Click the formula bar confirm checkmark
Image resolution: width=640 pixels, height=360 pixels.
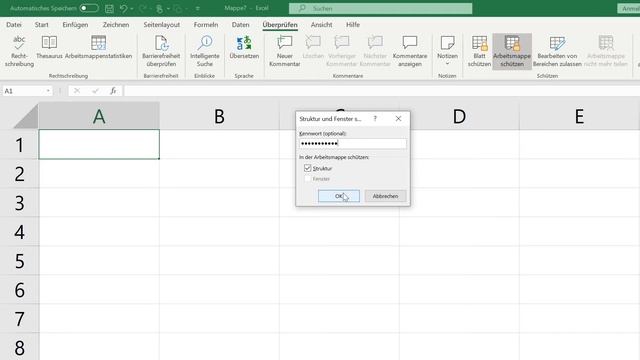tap(95, 91)
